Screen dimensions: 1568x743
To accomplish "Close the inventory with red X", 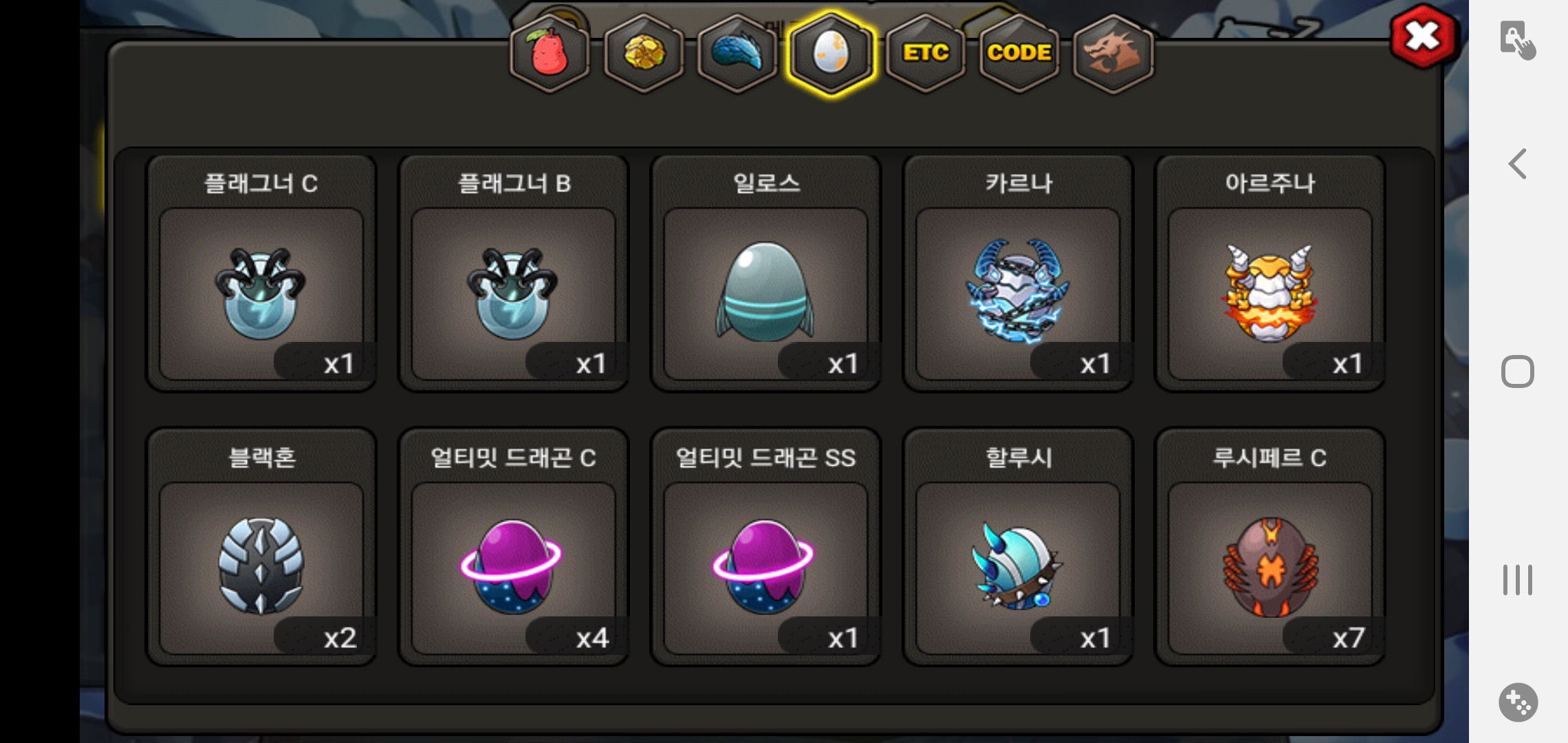I will 1422,36.
